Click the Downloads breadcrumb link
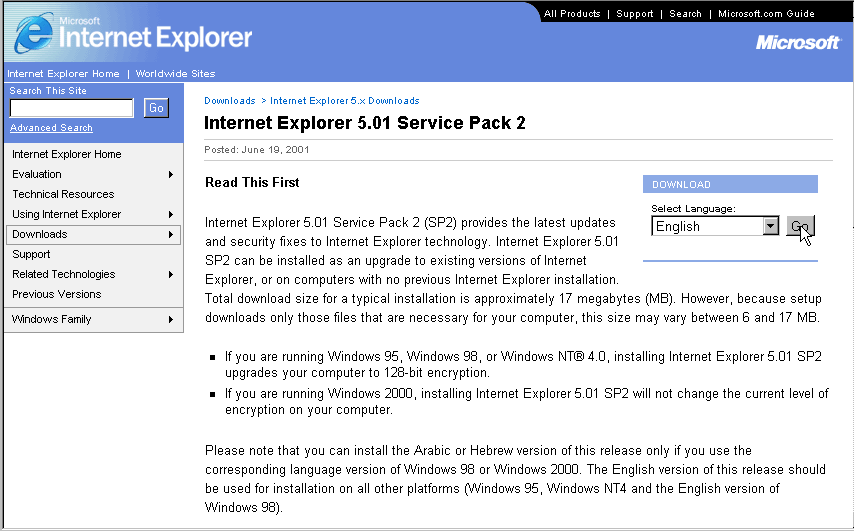Screen dimensions: 854x531 (x=230, y=101)
